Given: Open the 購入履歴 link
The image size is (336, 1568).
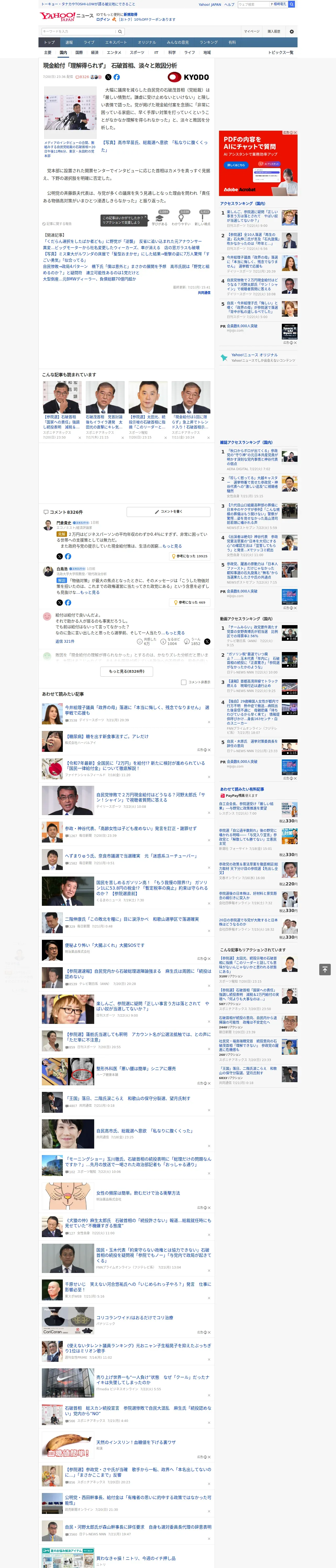Looking at the screenshot, I should [x=274, y=32].
